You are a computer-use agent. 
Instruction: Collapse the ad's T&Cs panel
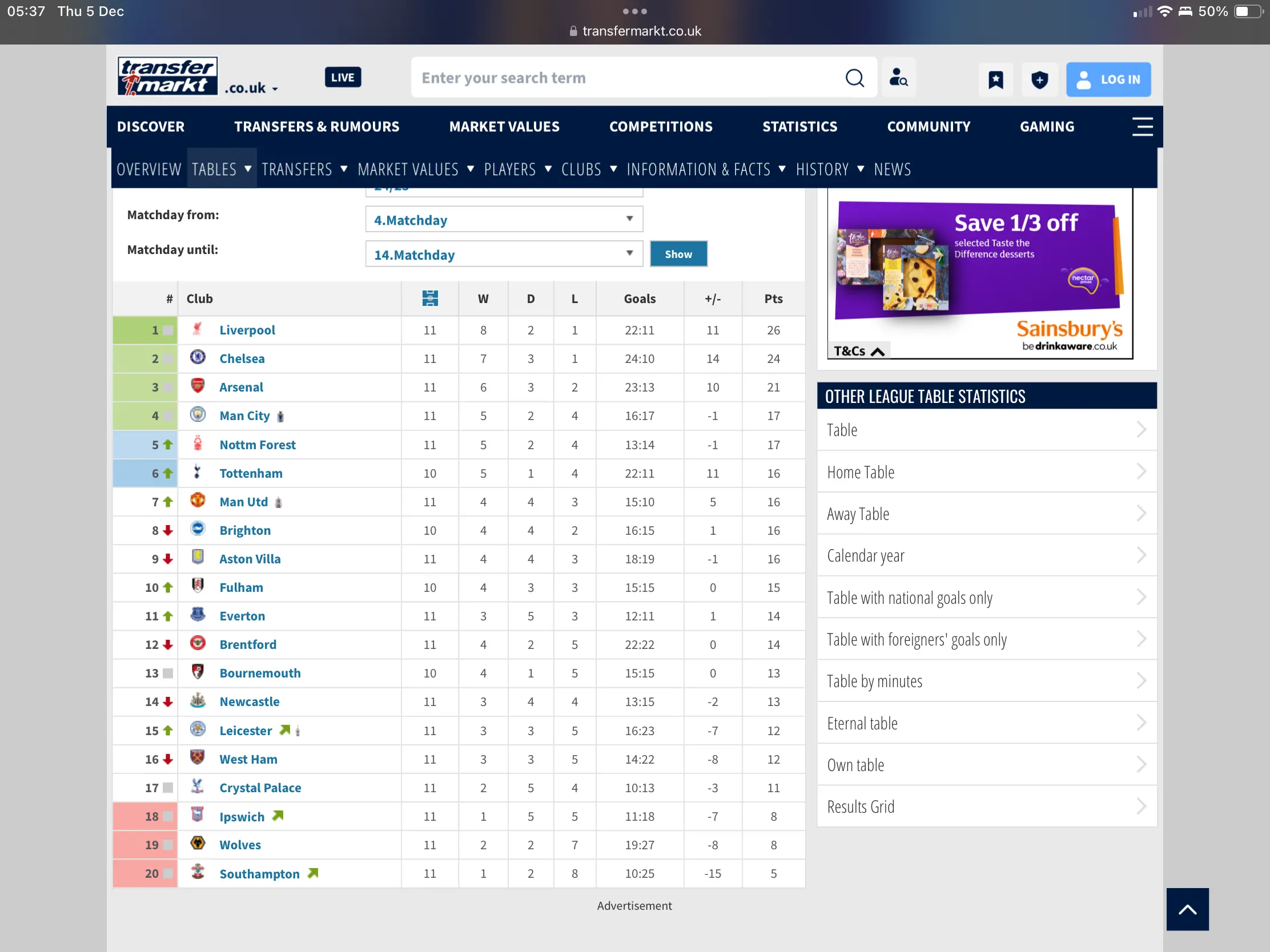[x=858, y=350]
